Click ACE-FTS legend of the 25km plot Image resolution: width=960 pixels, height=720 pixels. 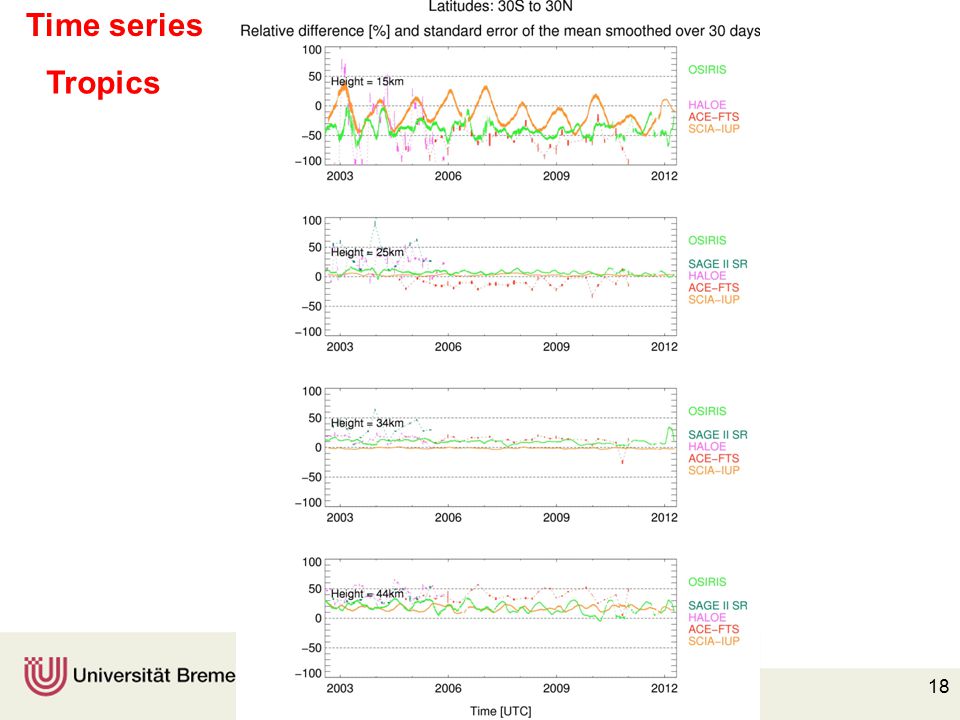[x=714, y=288]
